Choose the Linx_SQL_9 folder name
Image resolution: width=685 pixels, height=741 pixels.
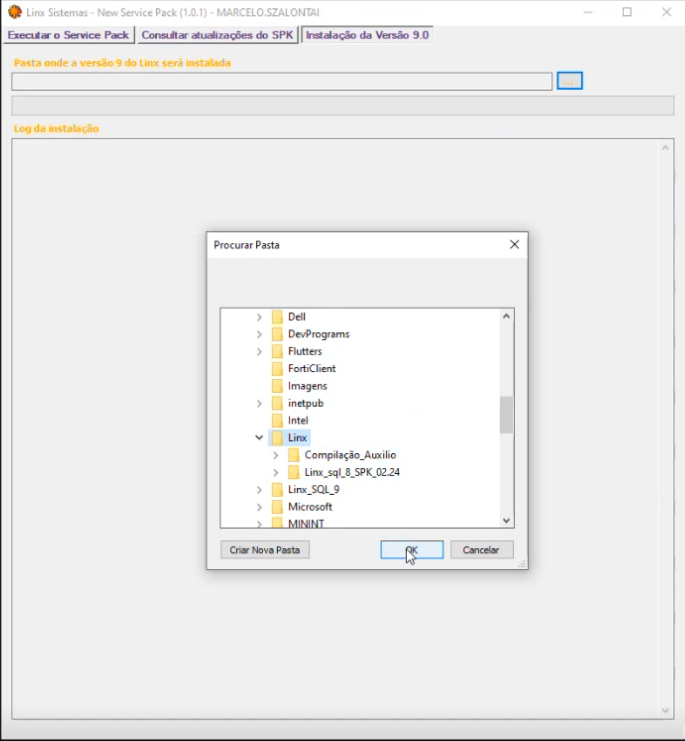(314, 490)
